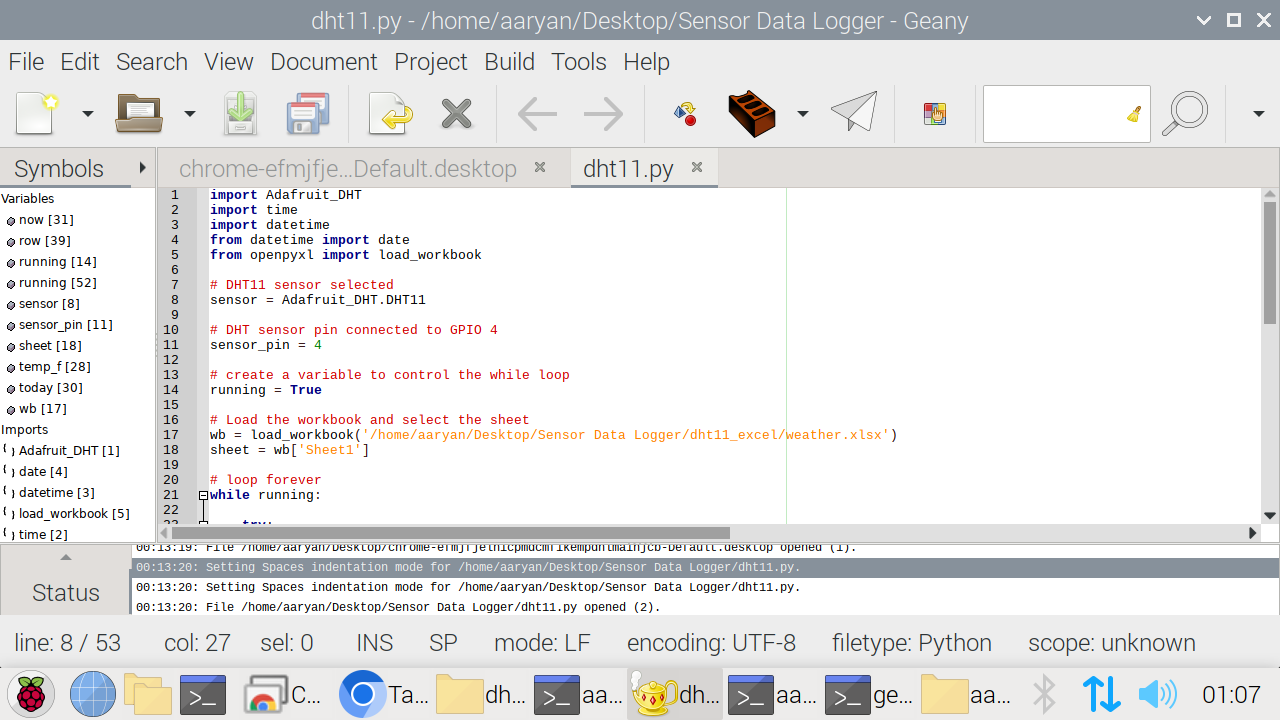Build the current file brick icon
The image size is (1280, 720).
tap(753, 113)
